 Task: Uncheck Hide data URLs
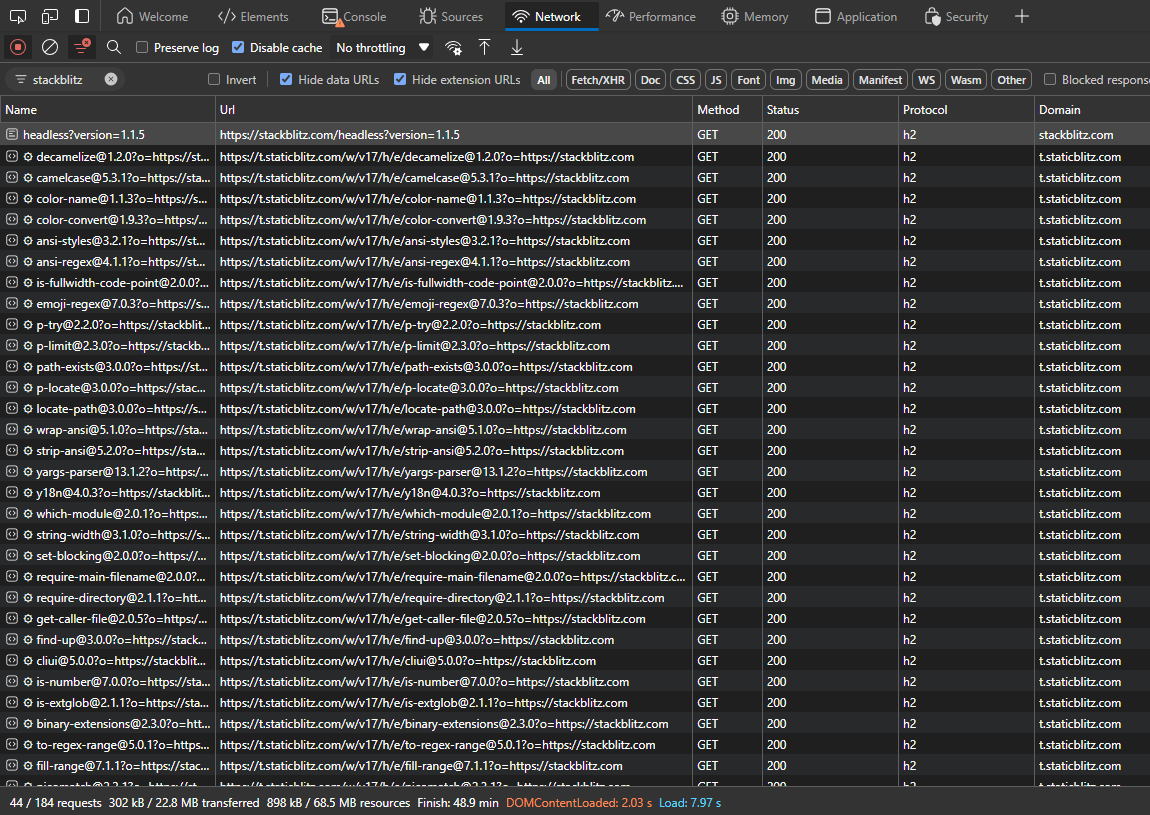[286, 79]
